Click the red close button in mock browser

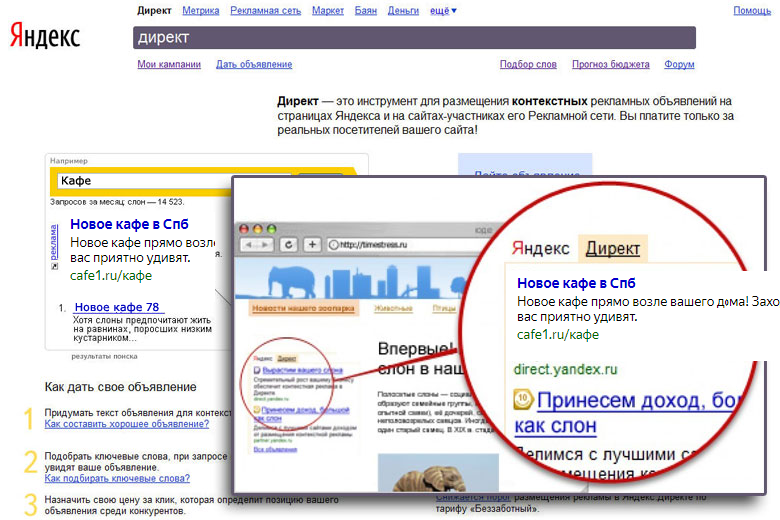[x=244, y=229]
